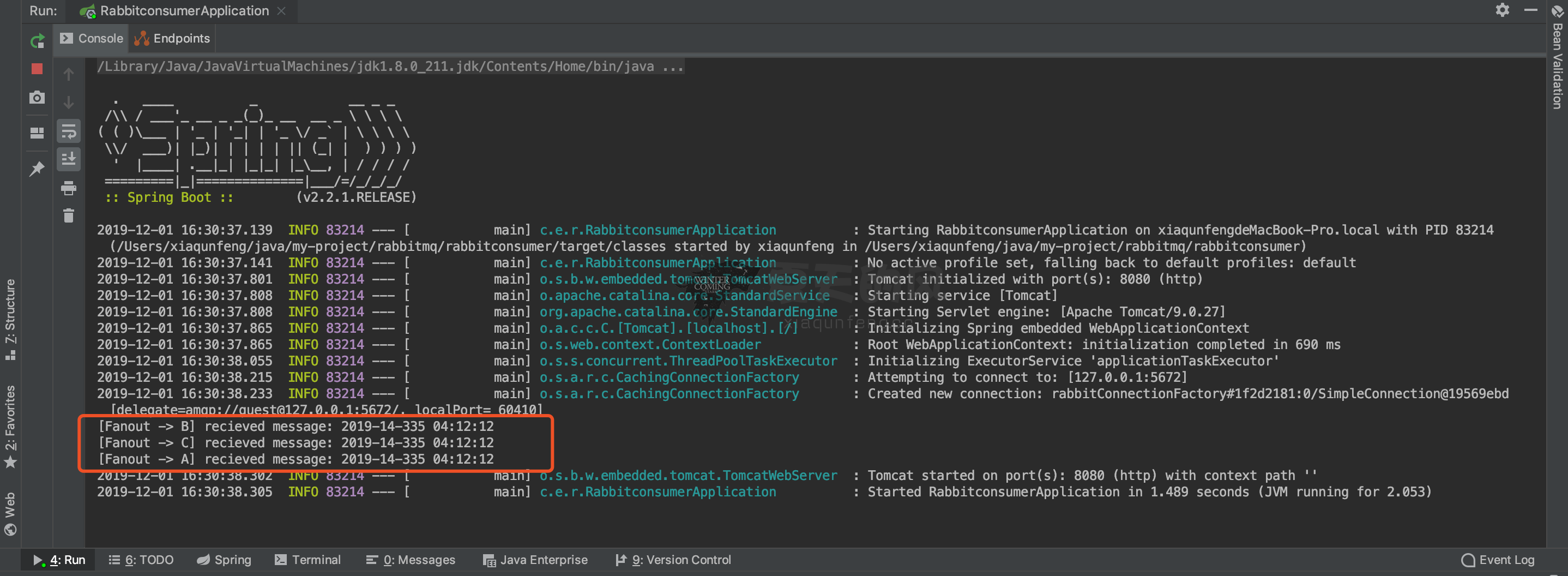Viewport: 1568px width, 576px height.
Task: Open the Terminal tool window
Action: (307, 560)
